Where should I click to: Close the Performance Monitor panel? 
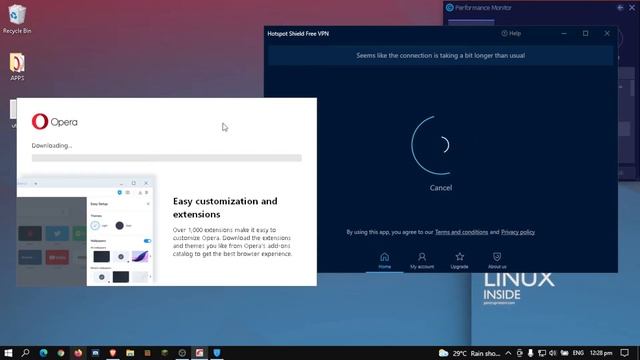pos(632,7)
